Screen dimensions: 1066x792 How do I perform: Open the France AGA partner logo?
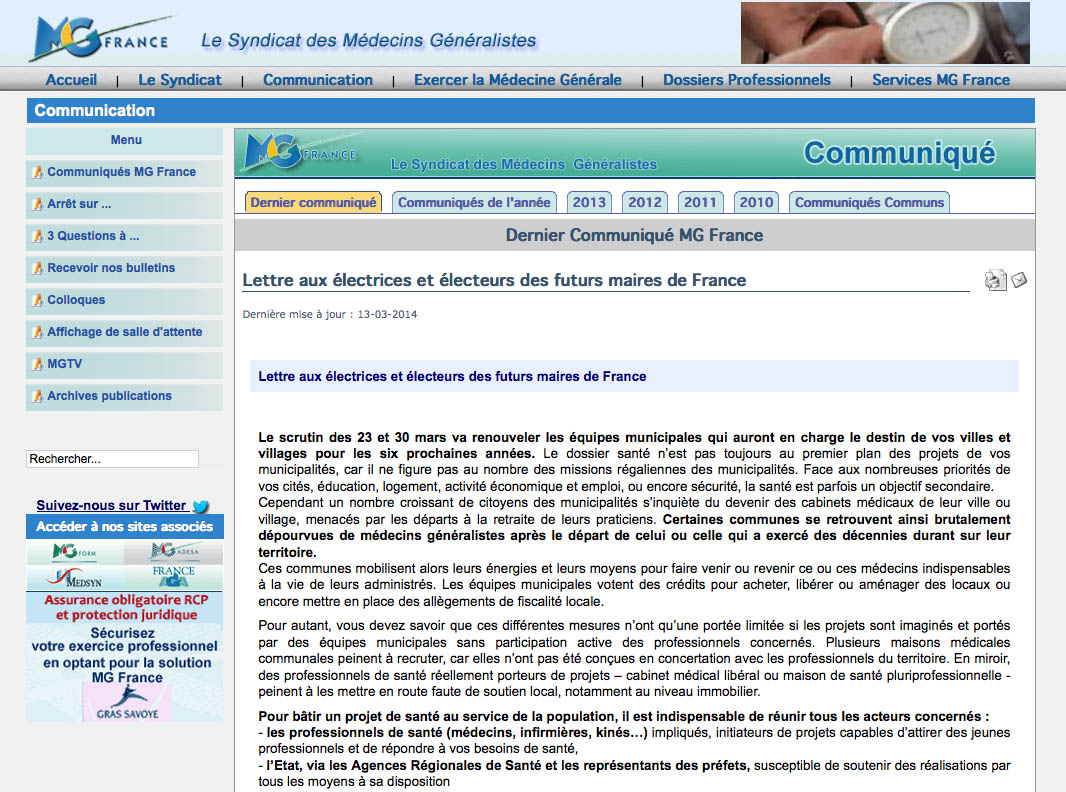pos(174,578)
